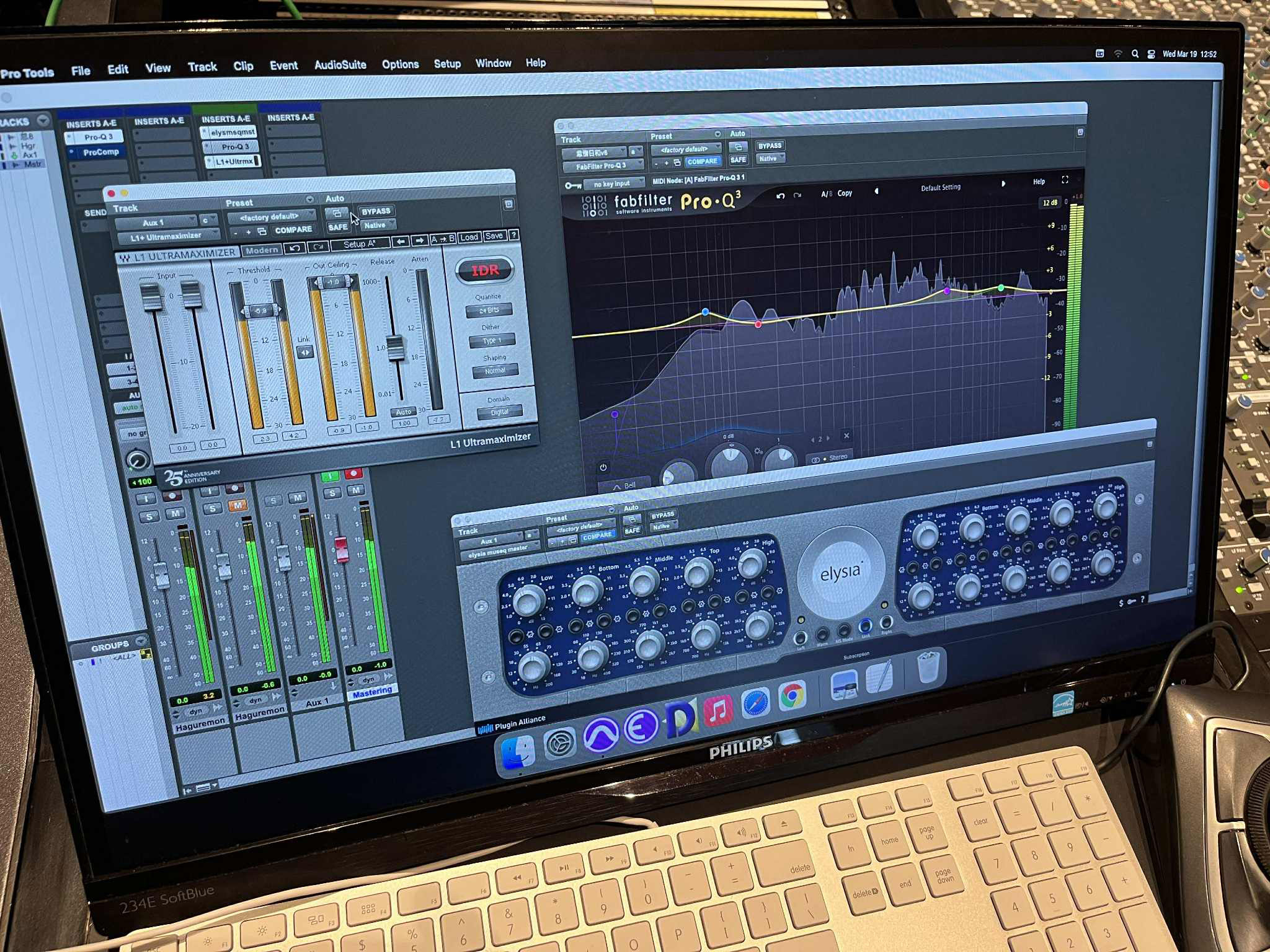Click undo arrow in FabFilter Pro-Q 3
Screen dimensions: 1270x952
(x=781, y=196)
